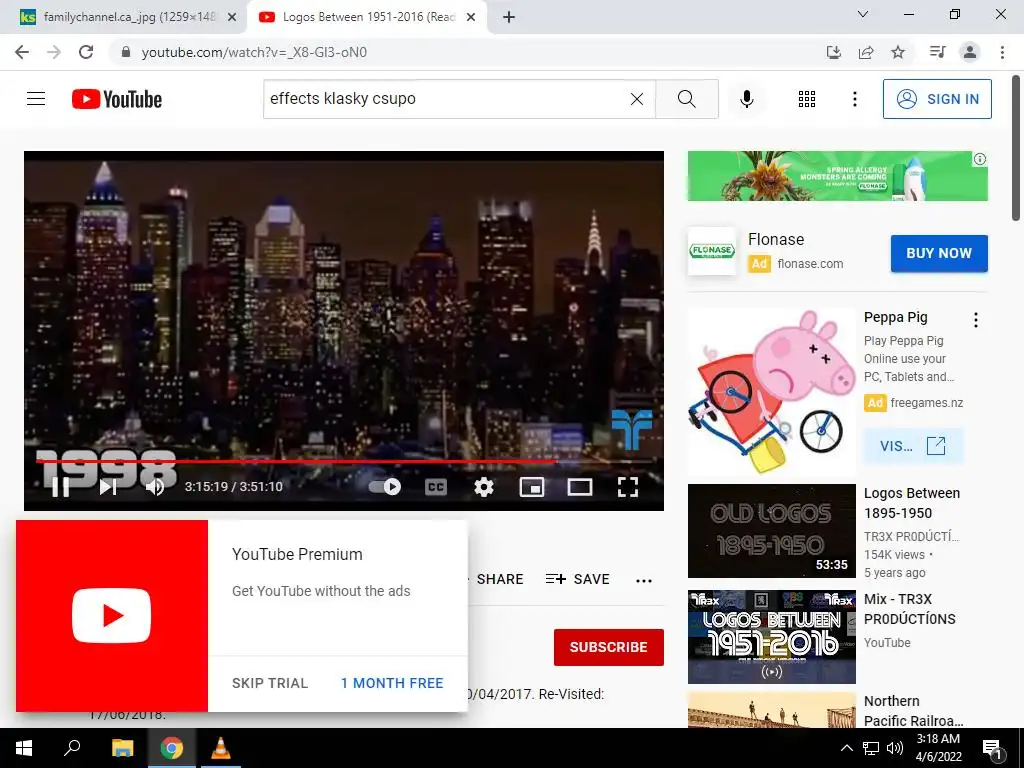Reload the YouTube page
The image size is (1024, 768).
pos(86,52)
